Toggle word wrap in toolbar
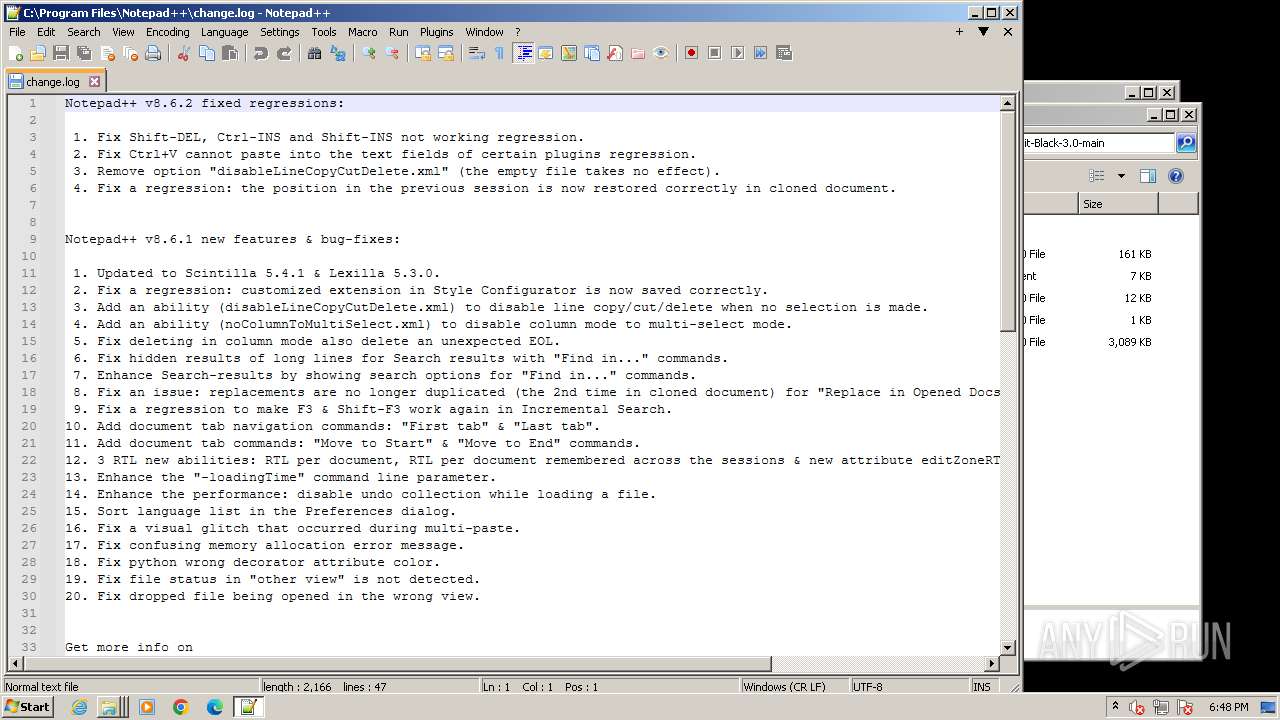 point(476,53)
